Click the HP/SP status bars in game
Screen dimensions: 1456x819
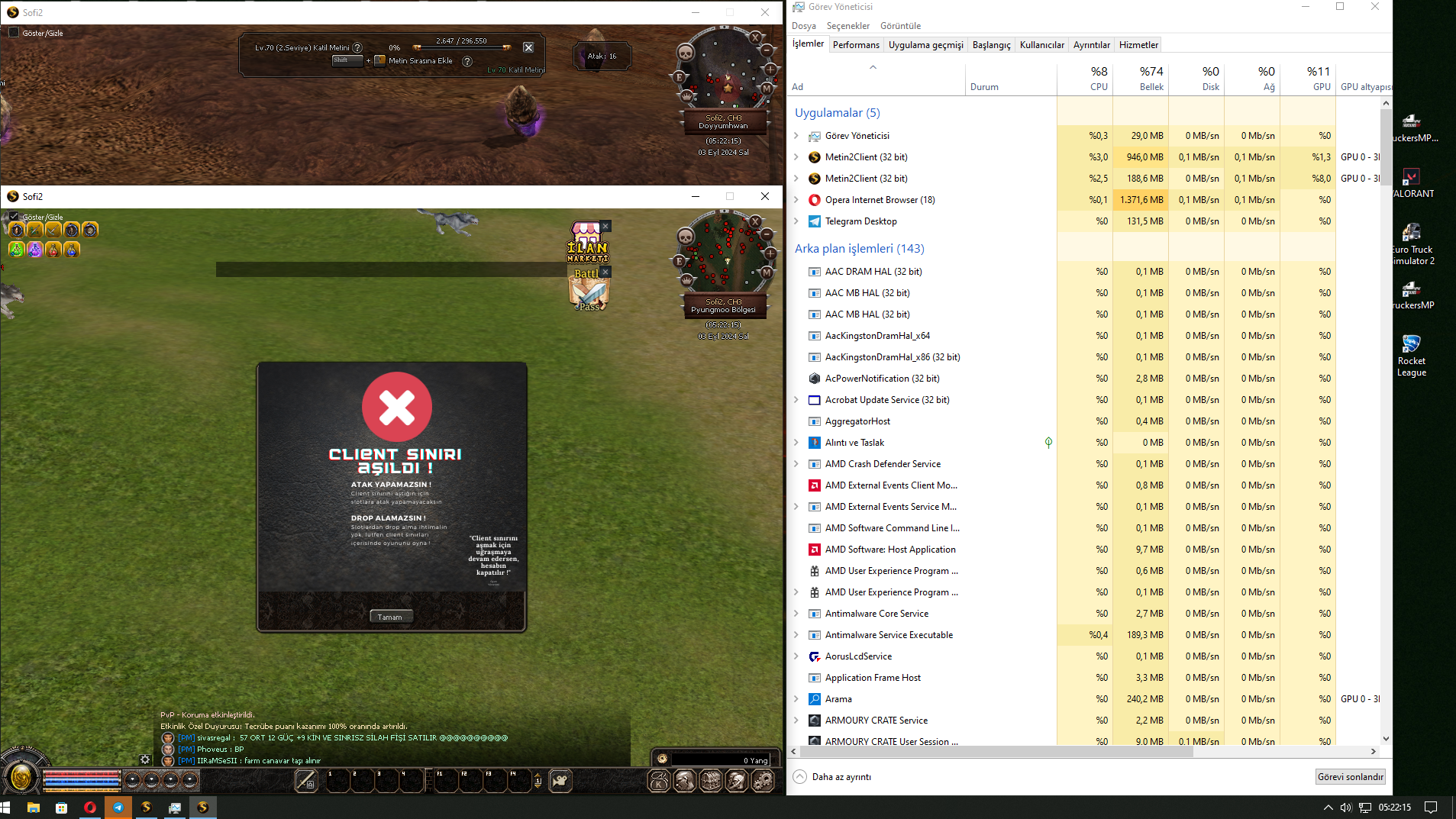82,780
